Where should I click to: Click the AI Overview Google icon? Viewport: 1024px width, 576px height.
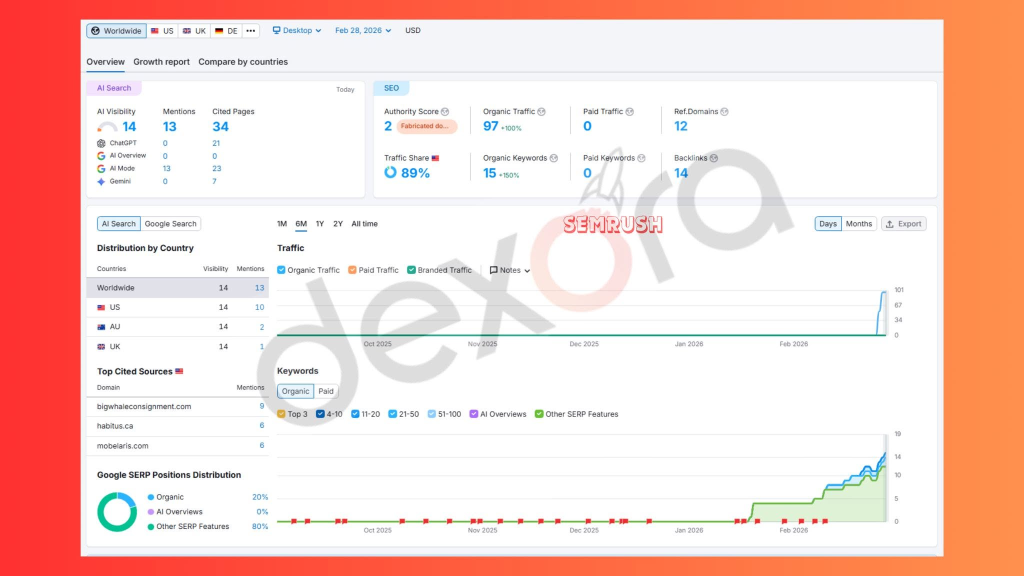tap(101, 156)
